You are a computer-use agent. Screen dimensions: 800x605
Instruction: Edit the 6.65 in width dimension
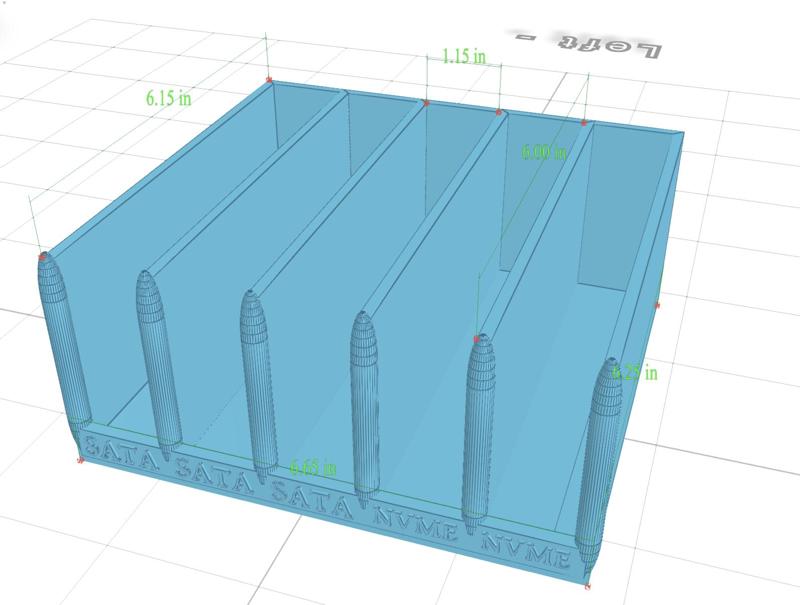pos(313,464)
